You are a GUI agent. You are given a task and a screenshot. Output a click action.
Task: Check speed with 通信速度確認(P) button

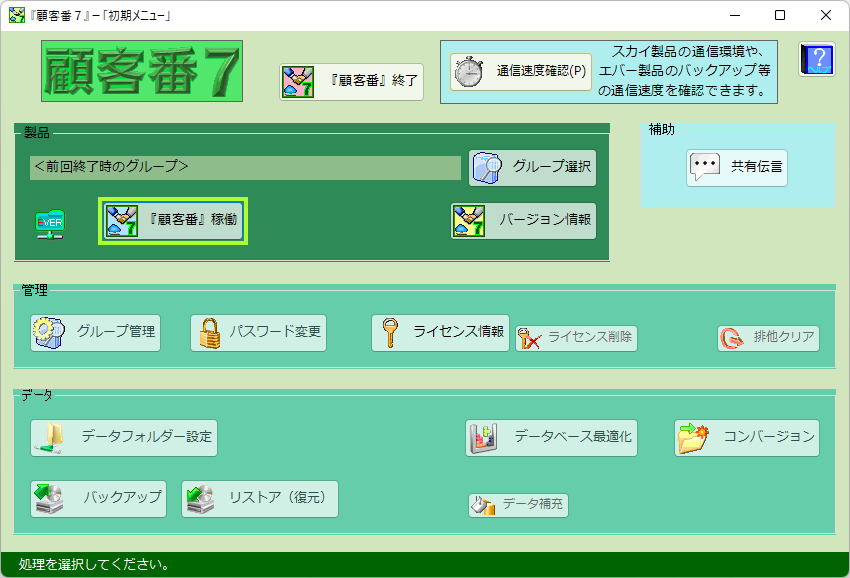(520, 72)
